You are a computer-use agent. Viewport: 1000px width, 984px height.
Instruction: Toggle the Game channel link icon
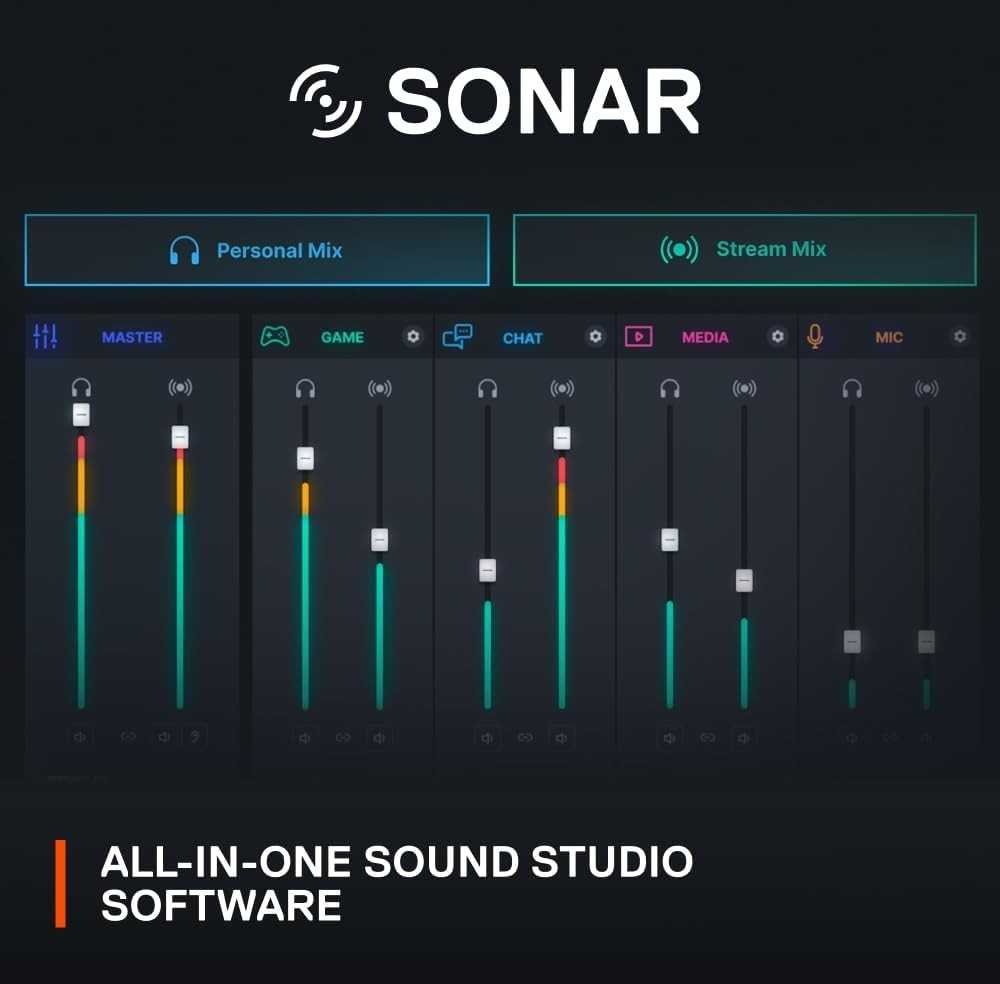(343, 738)
